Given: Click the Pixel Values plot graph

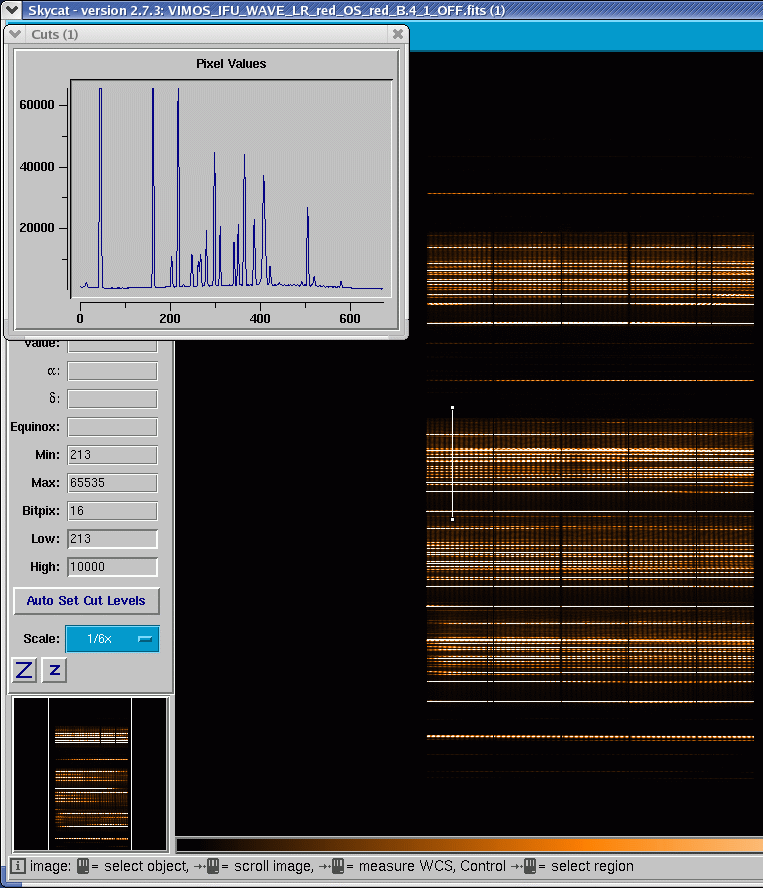Looking at the screenshot, I should coord(231,189).
